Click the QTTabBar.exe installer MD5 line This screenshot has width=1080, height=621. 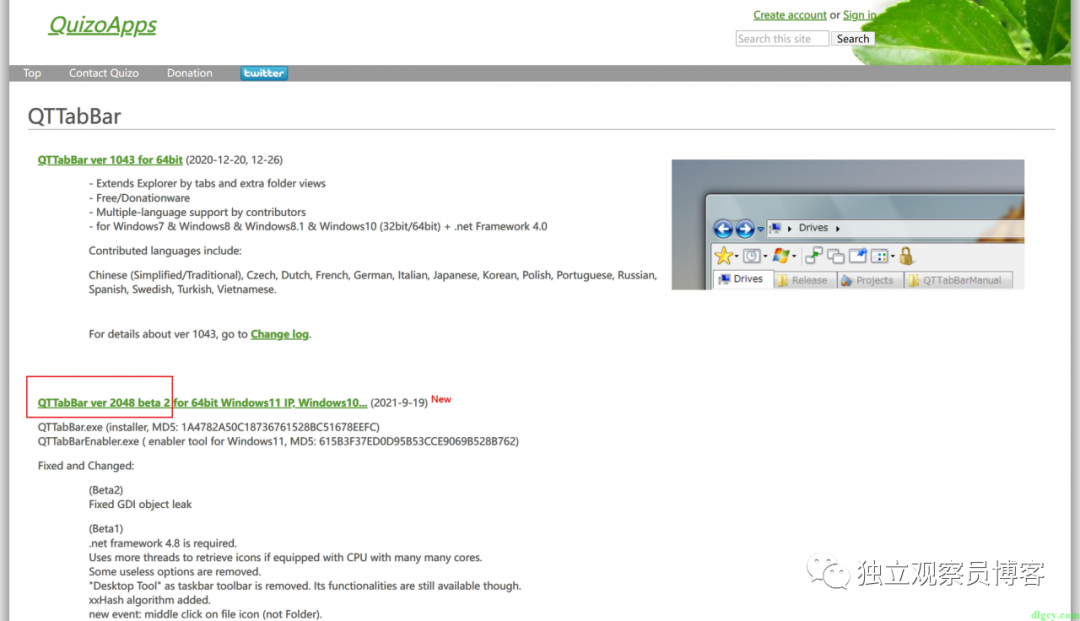(209, 427)
